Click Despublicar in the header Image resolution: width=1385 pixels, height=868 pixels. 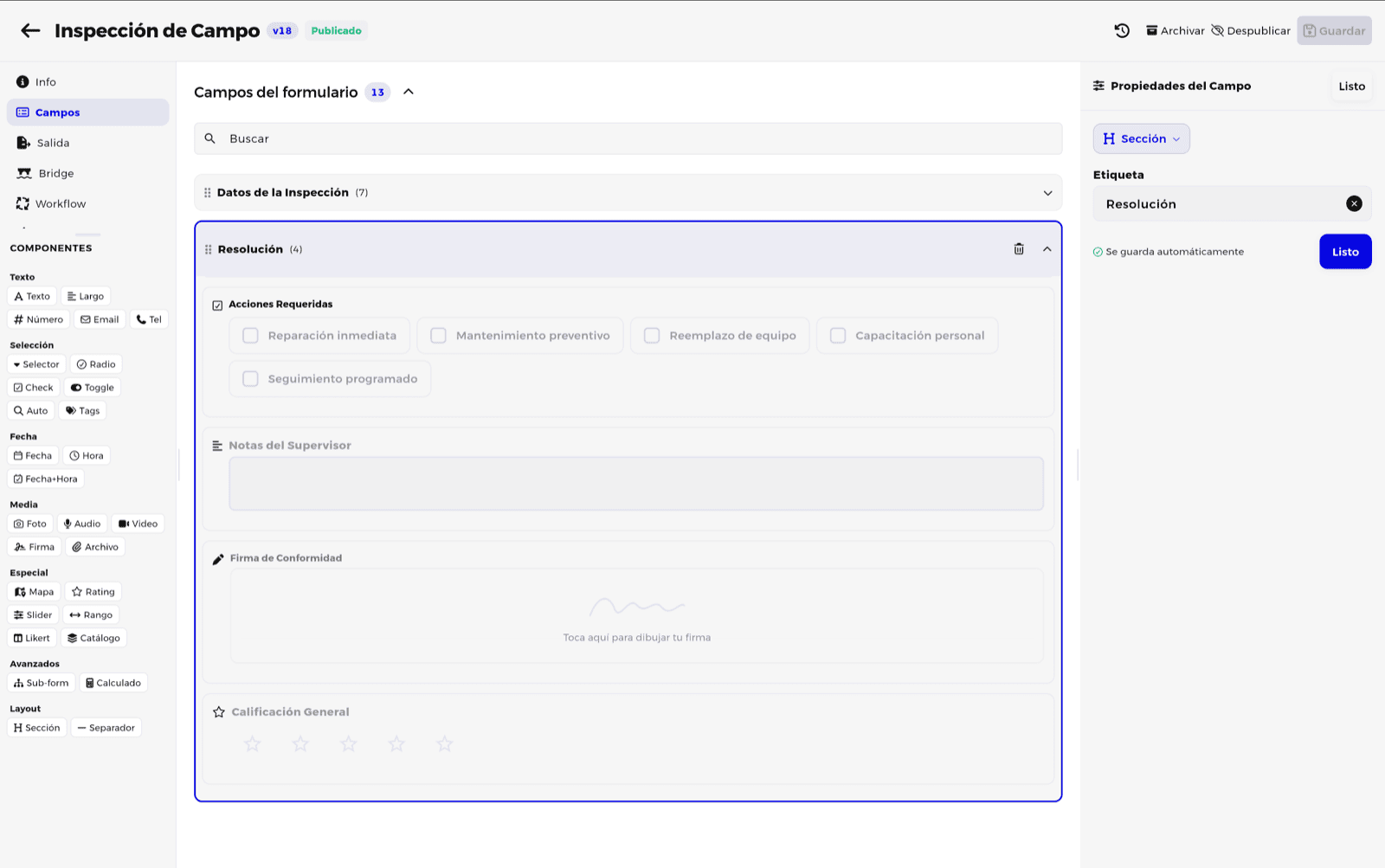click(x=1251, y=30)
